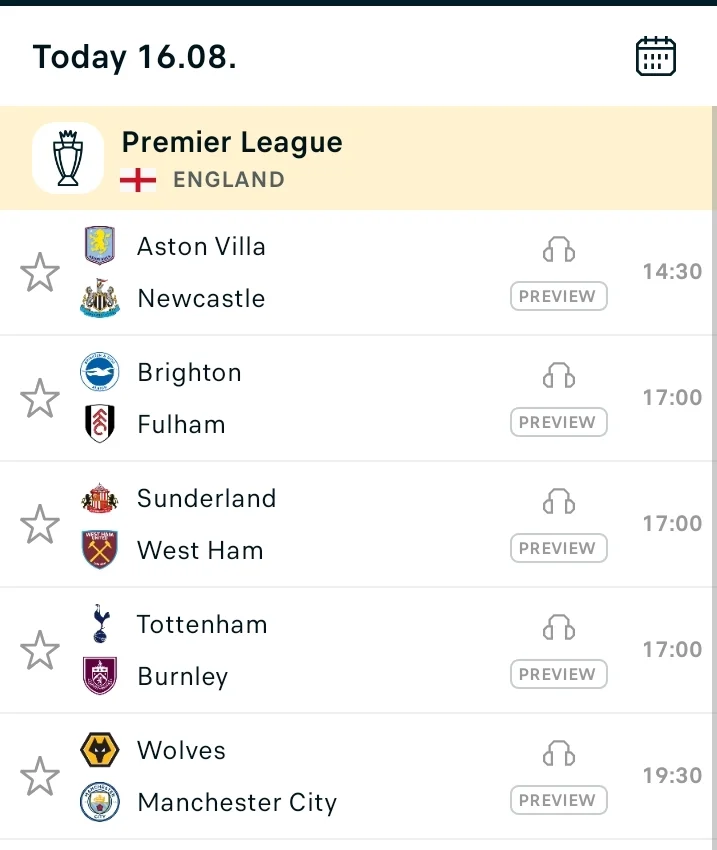Open the Premier League England header
The height and width of the screenshot is (850, 717).
357,158
